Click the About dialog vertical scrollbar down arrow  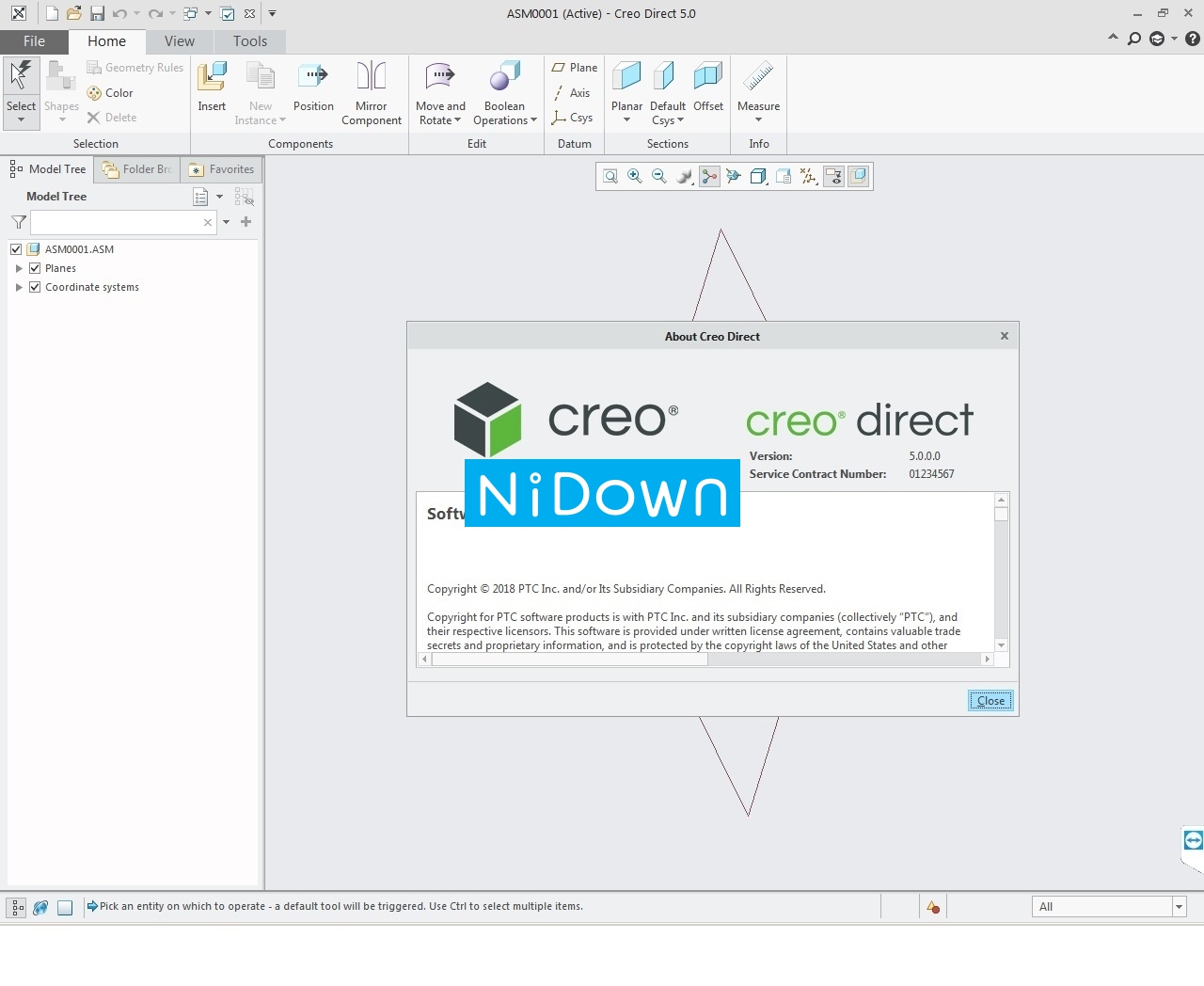[x=1001, y=645]
